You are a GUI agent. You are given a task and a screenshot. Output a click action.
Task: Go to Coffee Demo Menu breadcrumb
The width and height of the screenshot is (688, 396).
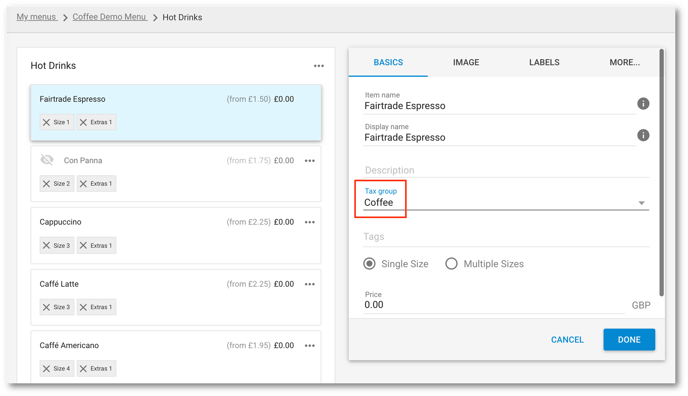coord(109,17)
